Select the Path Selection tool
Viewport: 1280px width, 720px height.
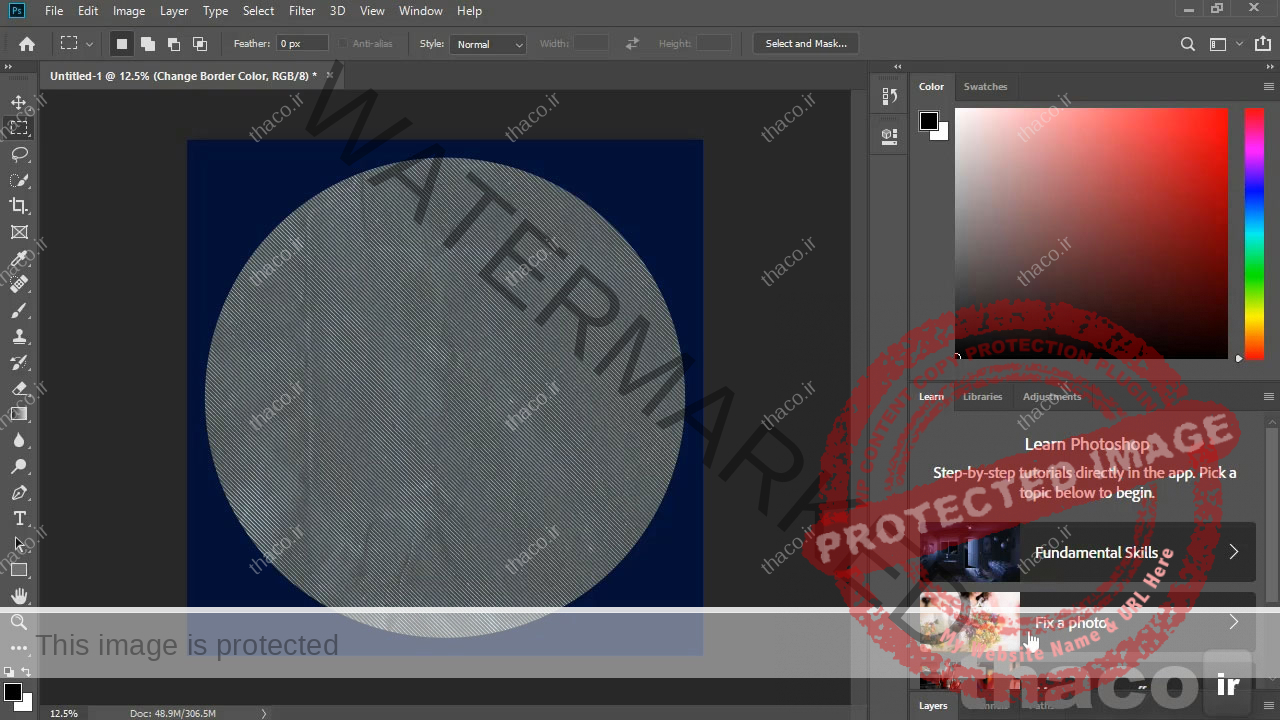[19, 544]
